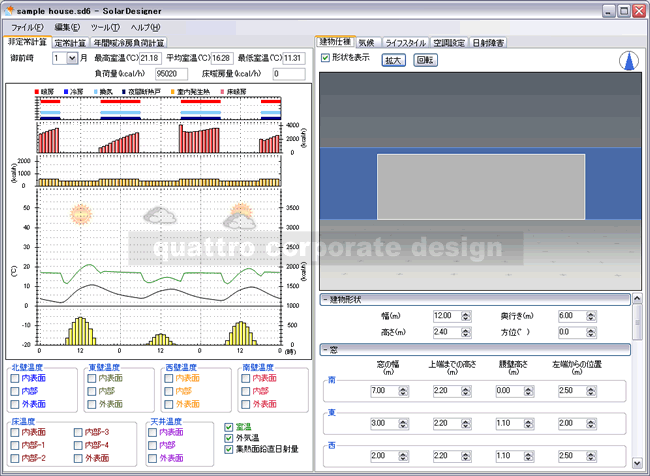The image size is (650, 476).
Task: Click the 回転 button
Action: [425, 60]
